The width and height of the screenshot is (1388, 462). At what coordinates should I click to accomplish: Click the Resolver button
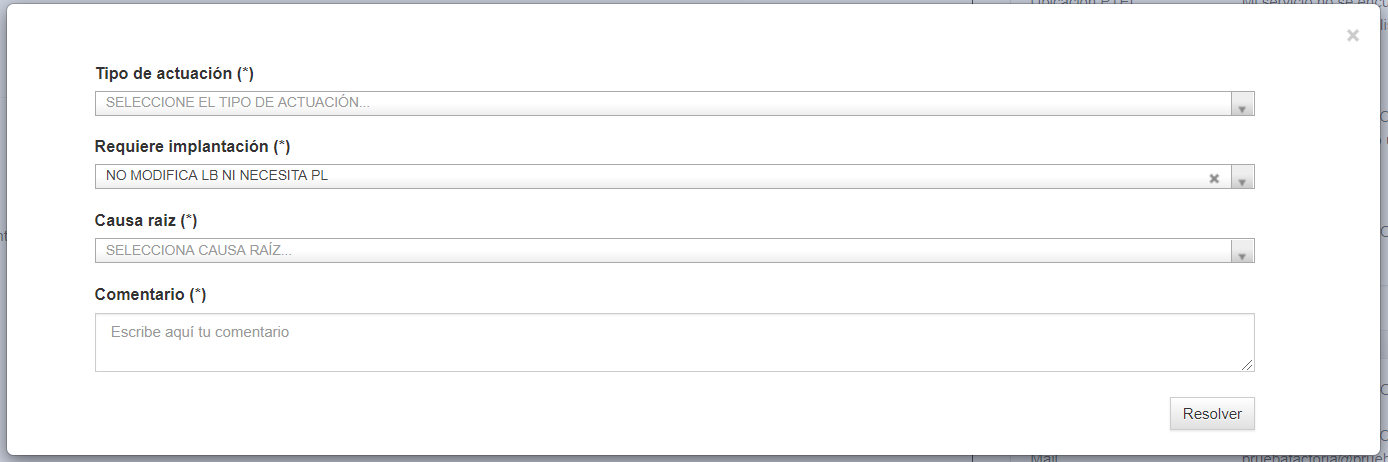[x=1212, y=414]
